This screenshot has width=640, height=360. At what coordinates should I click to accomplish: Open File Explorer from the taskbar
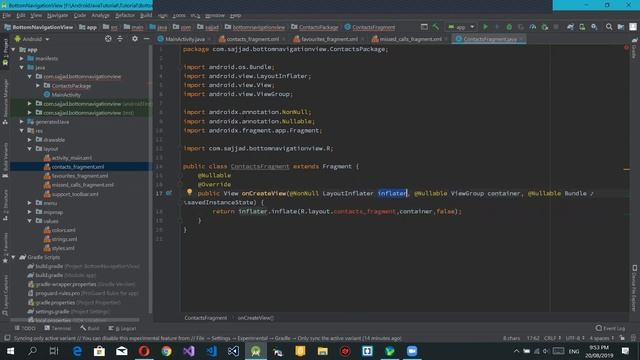pos(322,351)
